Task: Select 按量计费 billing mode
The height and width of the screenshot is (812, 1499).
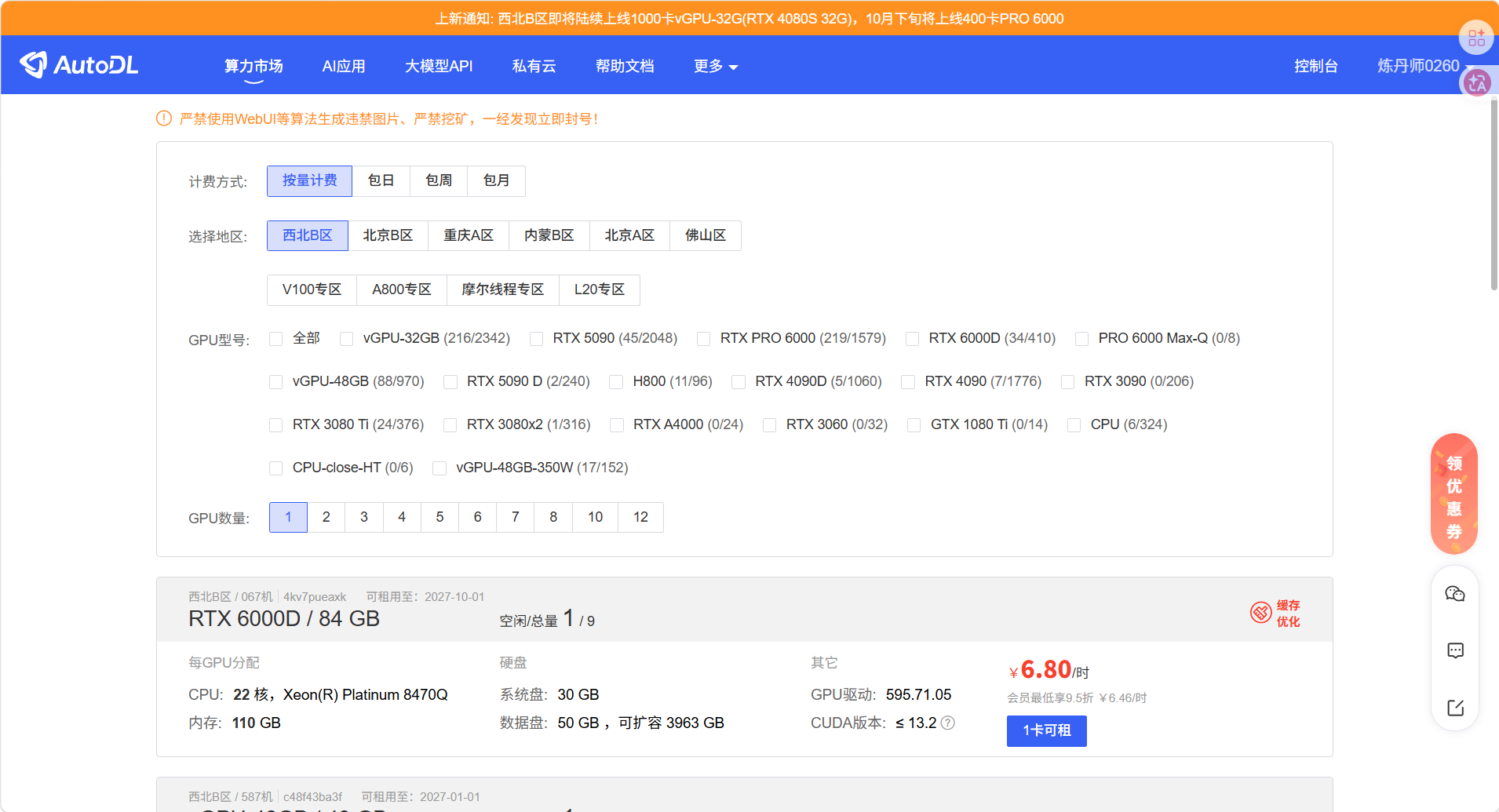Action: click(x=309, y=181)
